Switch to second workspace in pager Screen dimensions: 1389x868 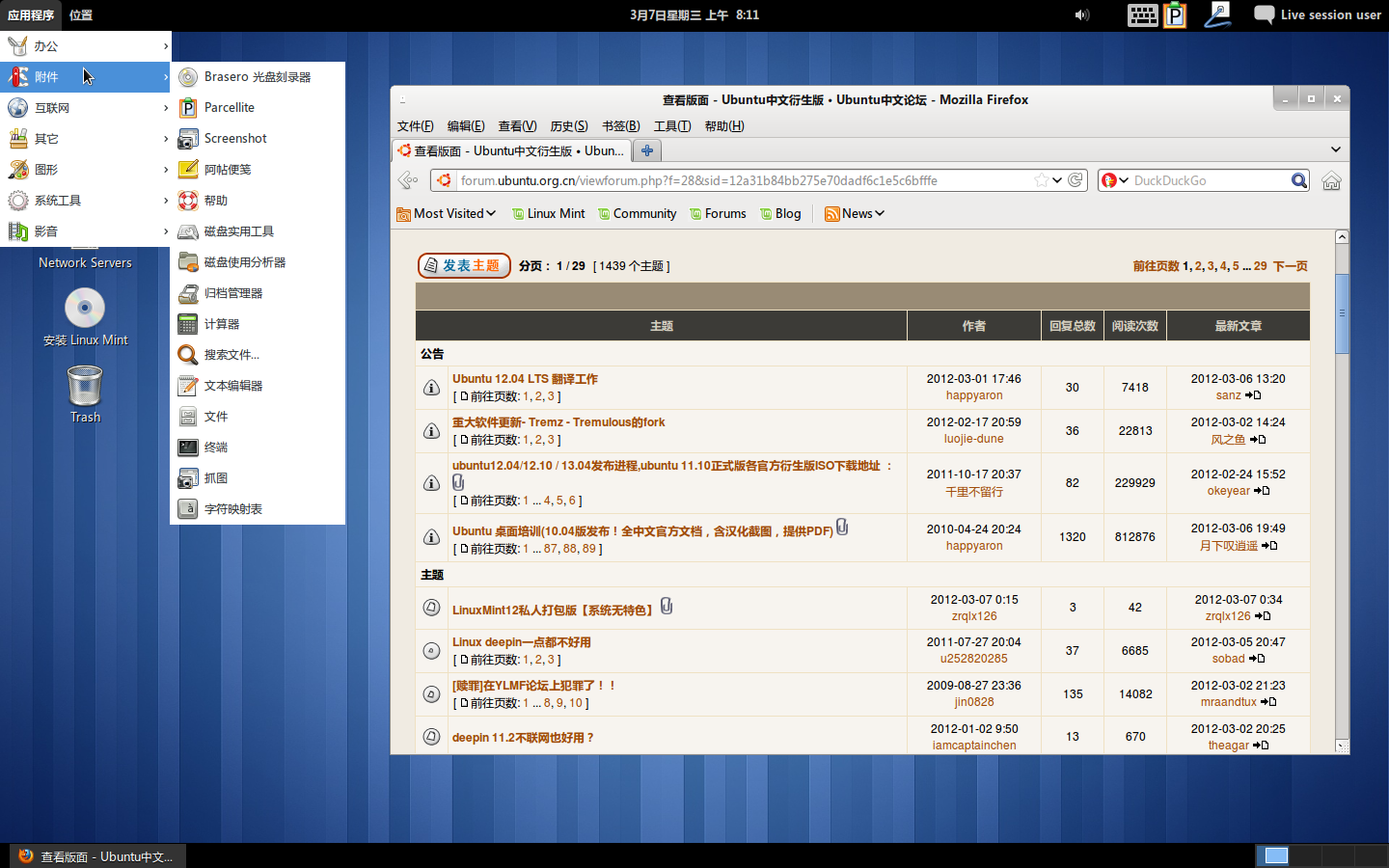click(1306, 855)
